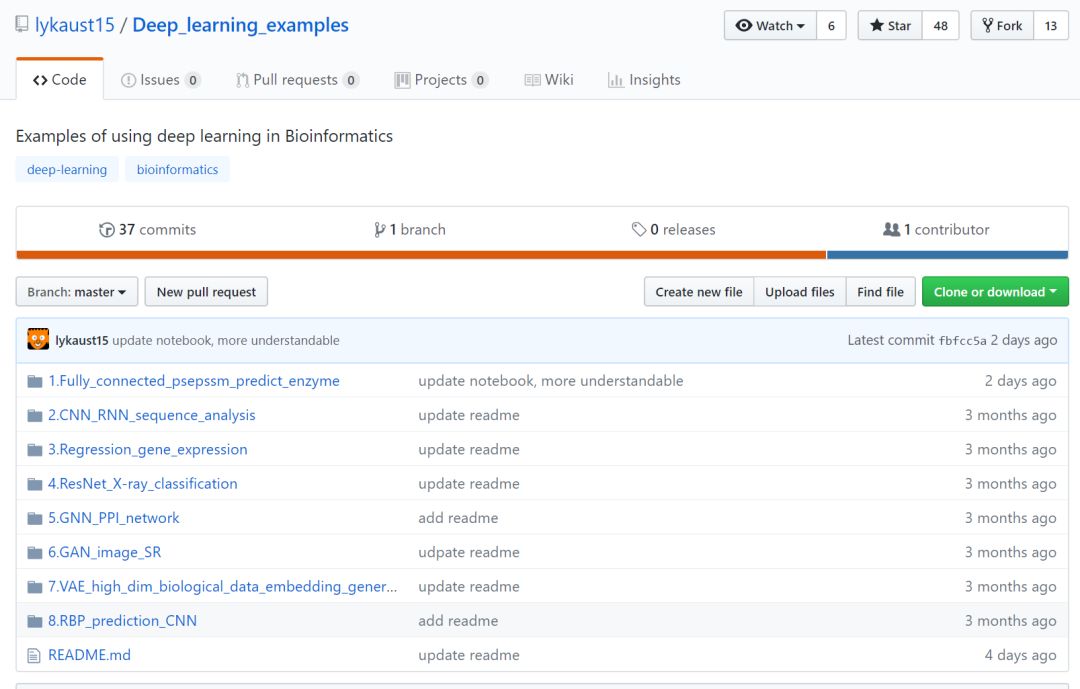Image resolution: width=1080 pixels, height=689 pixels.
Task: Click the folder icon for 6.GAN_image_SR
Action: click(35, 552)
